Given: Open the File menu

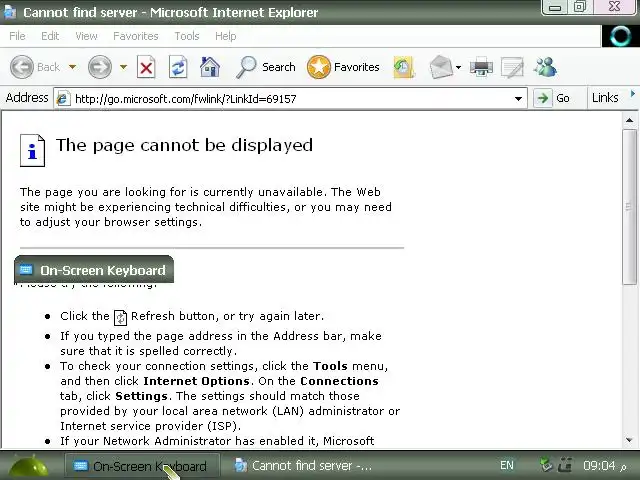Looking at the screenshot, I should pos(17,36).
